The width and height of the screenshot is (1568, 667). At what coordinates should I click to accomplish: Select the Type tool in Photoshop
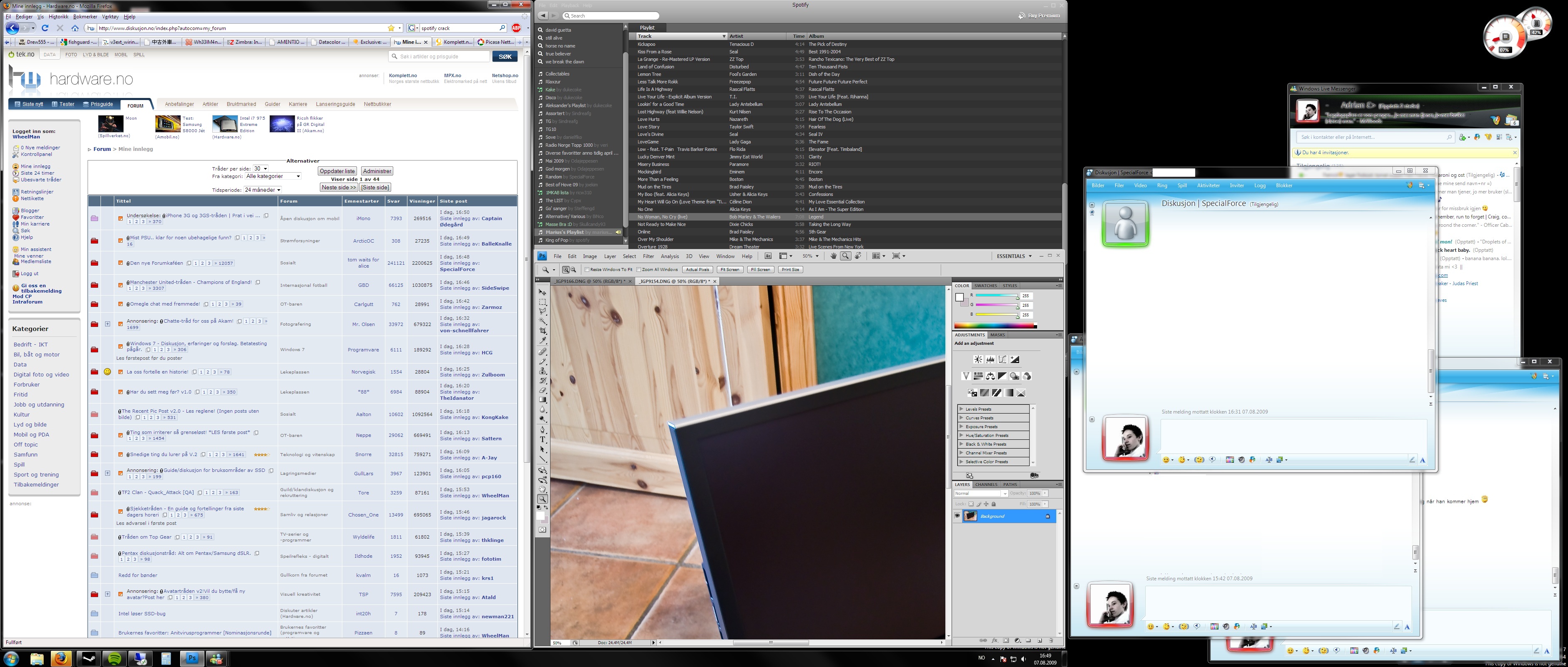[543, 440]
